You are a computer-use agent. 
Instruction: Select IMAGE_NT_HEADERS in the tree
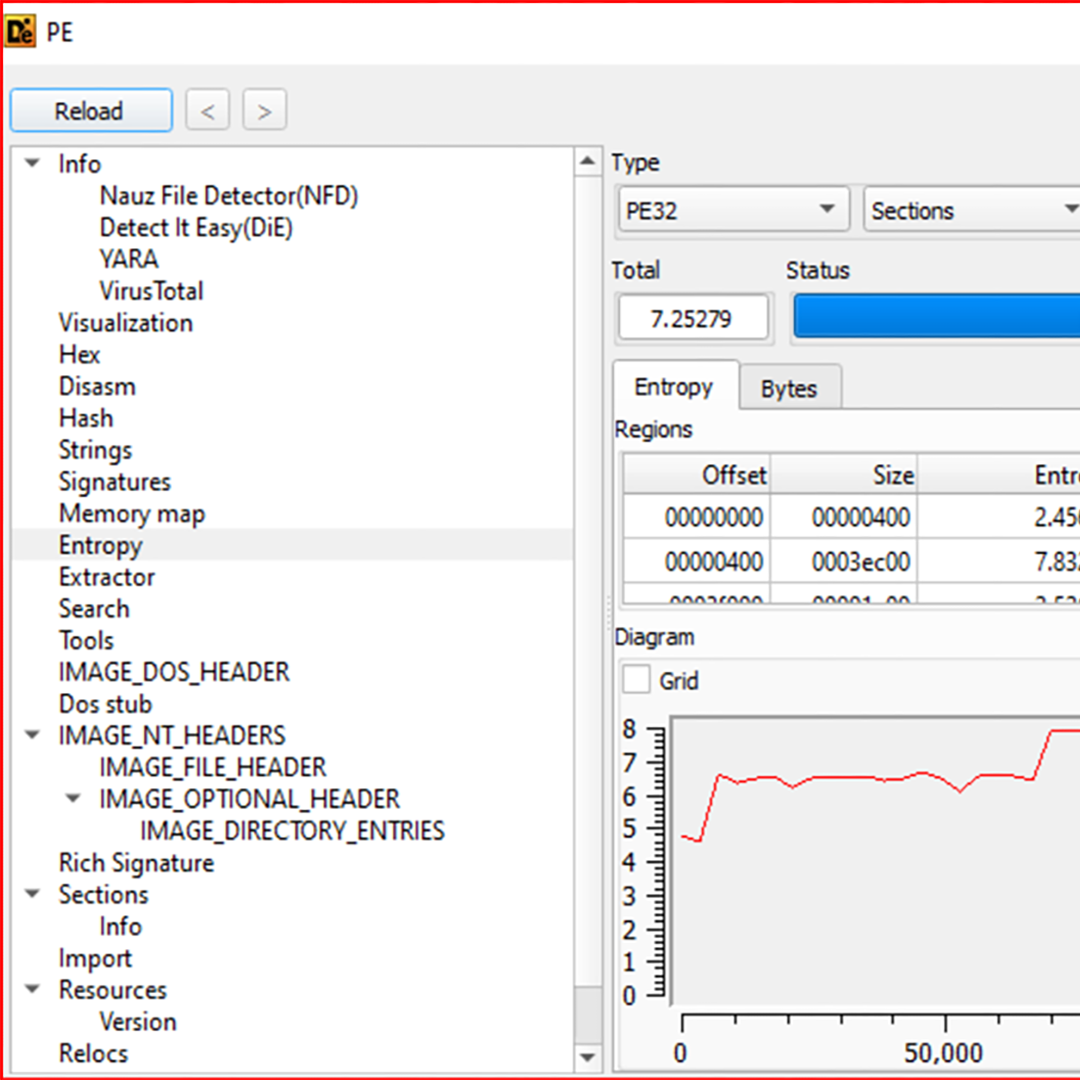tap(172, 736)
